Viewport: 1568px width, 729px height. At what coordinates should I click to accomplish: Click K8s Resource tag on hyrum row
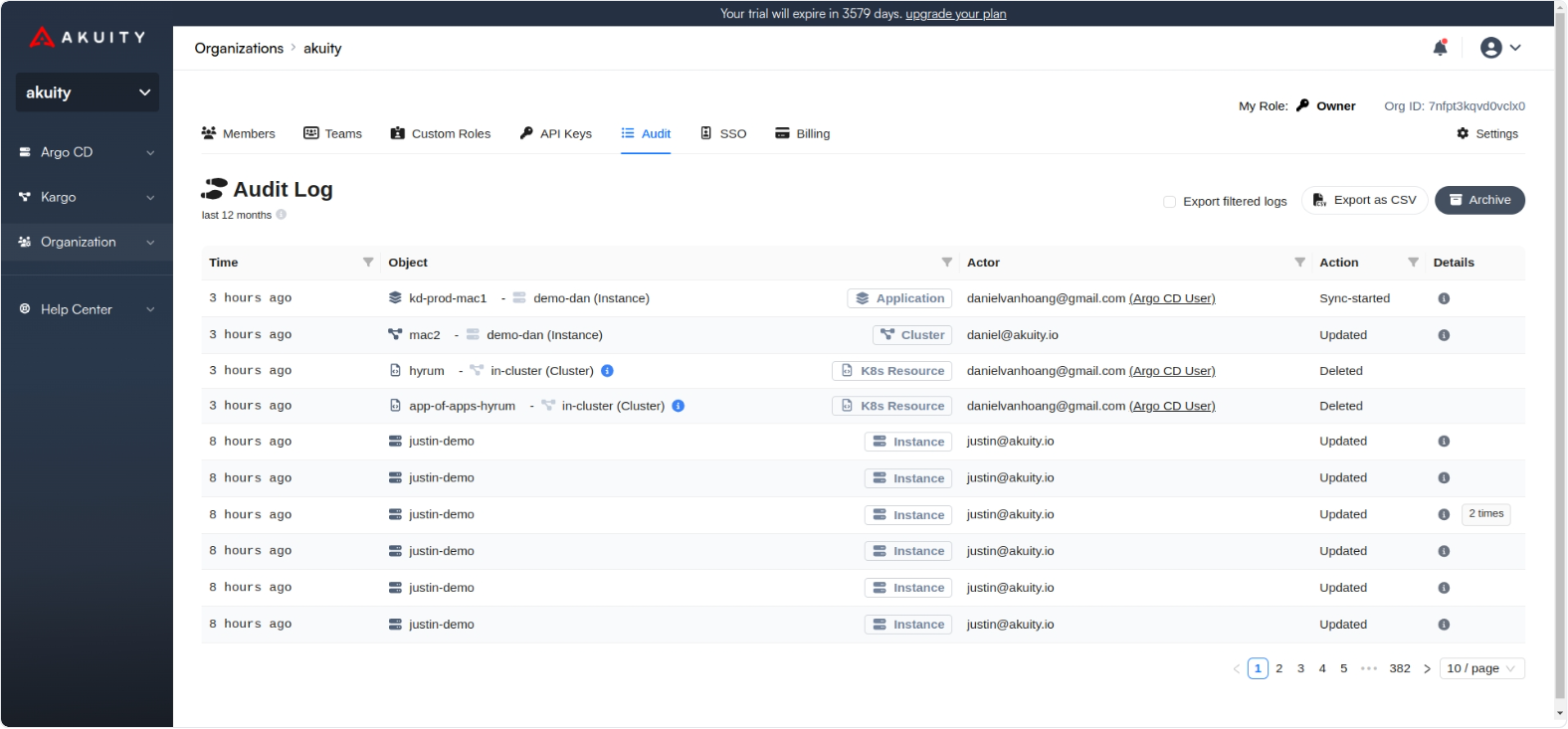(x=891, y=371)
